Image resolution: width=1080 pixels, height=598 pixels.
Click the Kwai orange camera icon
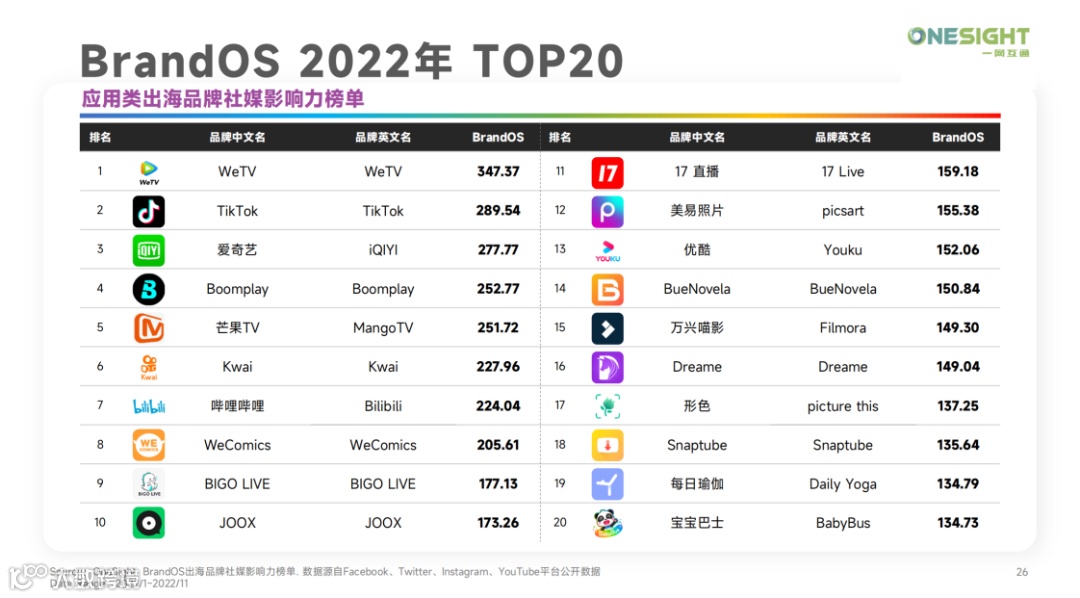(149, 367)
